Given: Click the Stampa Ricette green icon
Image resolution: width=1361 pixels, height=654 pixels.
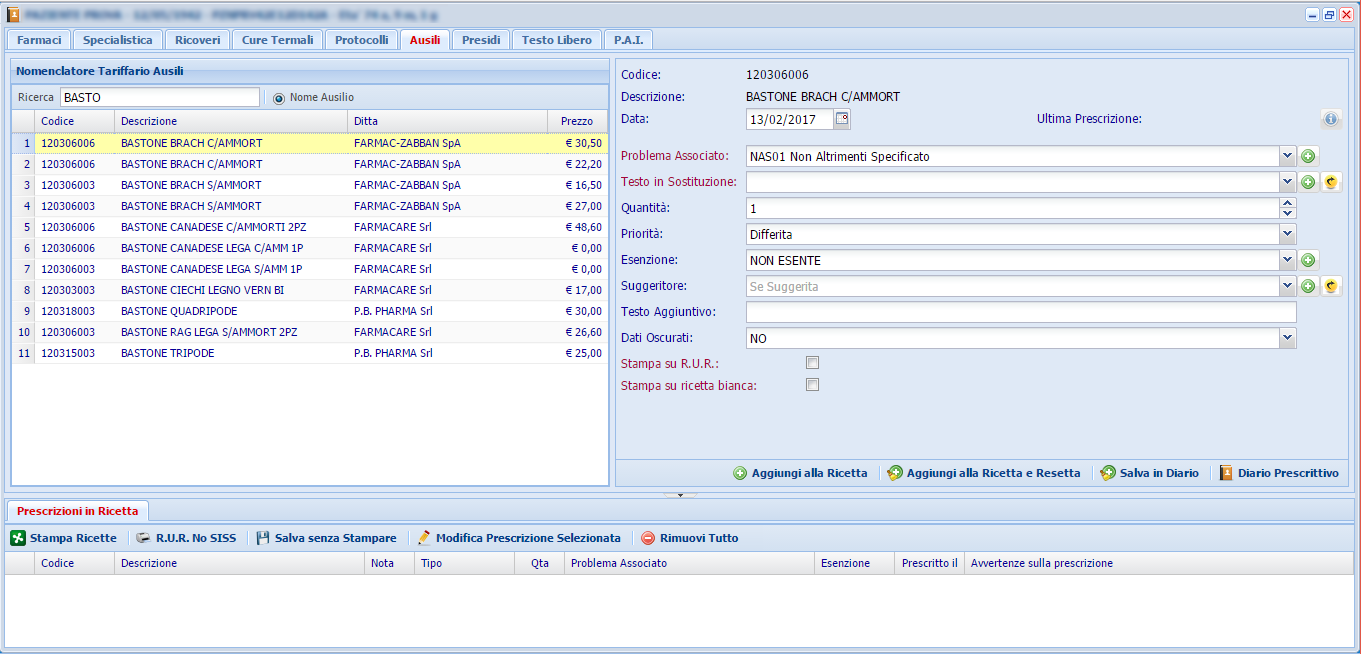Looking at the screenshot, I should click(x=18, y=538).
